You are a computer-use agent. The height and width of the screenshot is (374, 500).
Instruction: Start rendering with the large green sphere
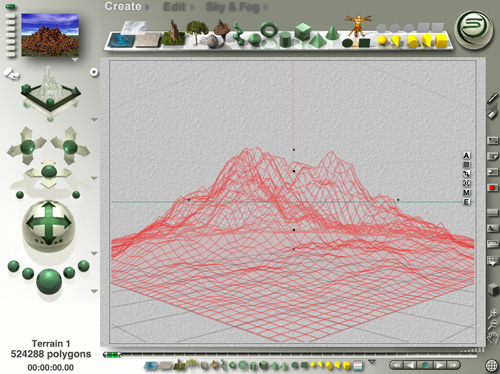coord(49,281)
